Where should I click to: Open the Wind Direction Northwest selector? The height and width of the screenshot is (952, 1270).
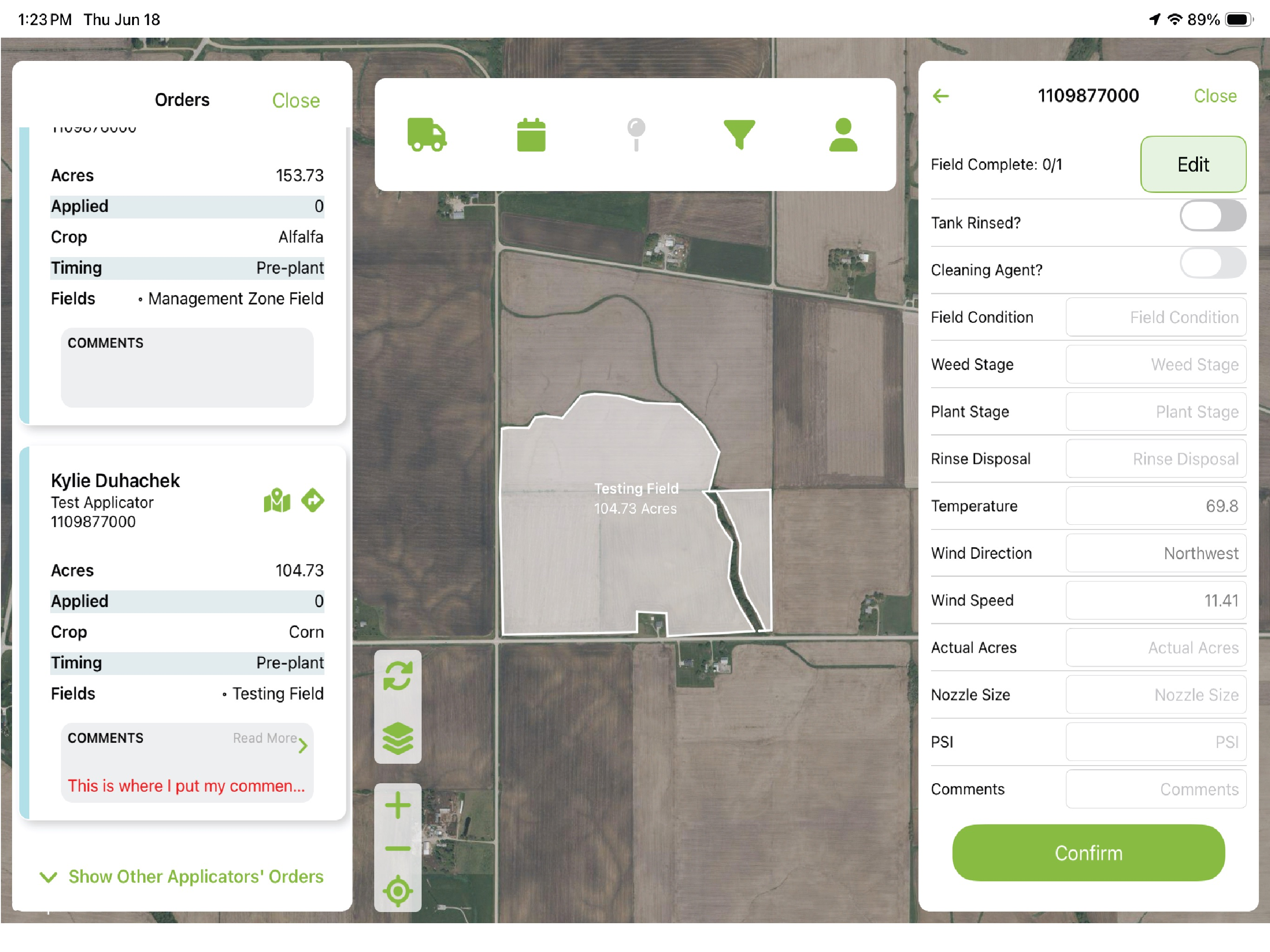point(1156,553)
